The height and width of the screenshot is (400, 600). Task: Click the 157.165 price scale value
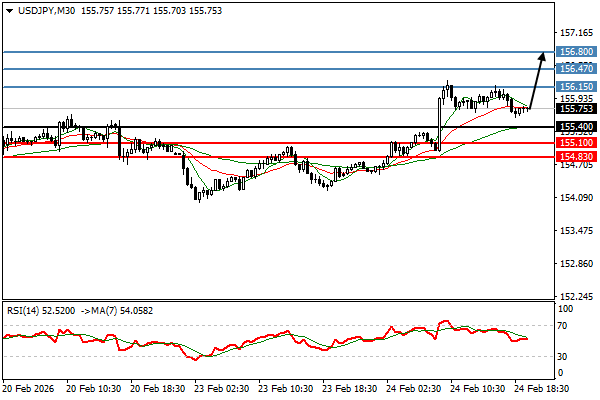(x=575, y=32)
